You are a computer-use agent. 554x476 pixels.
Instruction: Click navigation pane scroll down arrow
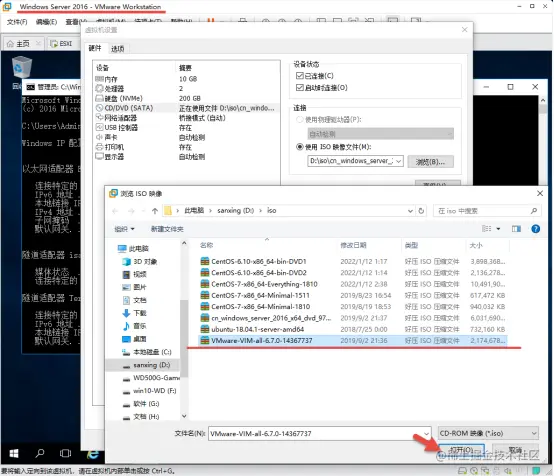tap(184, 416)
